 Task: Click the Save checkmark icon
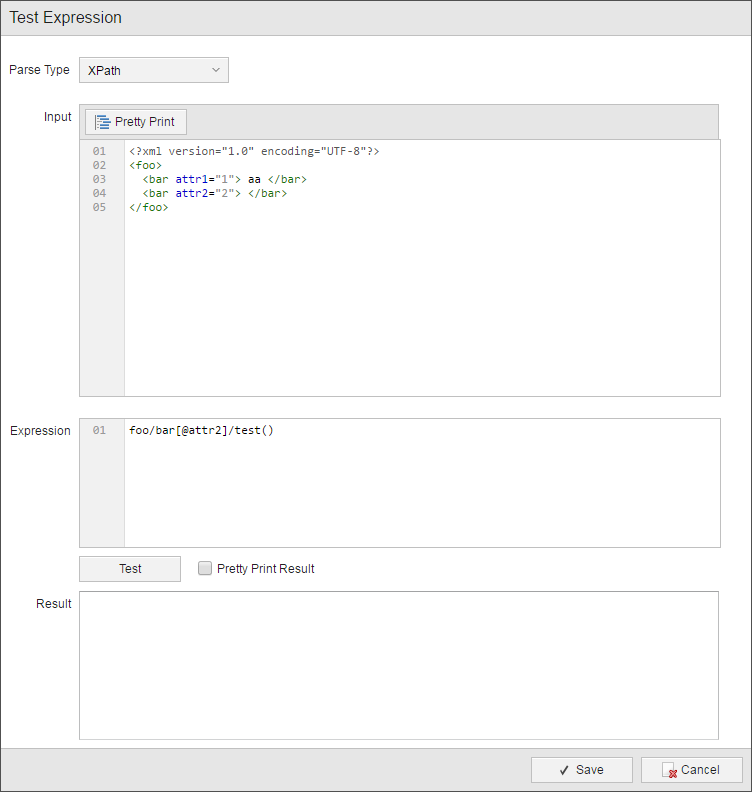coord(564,770)
